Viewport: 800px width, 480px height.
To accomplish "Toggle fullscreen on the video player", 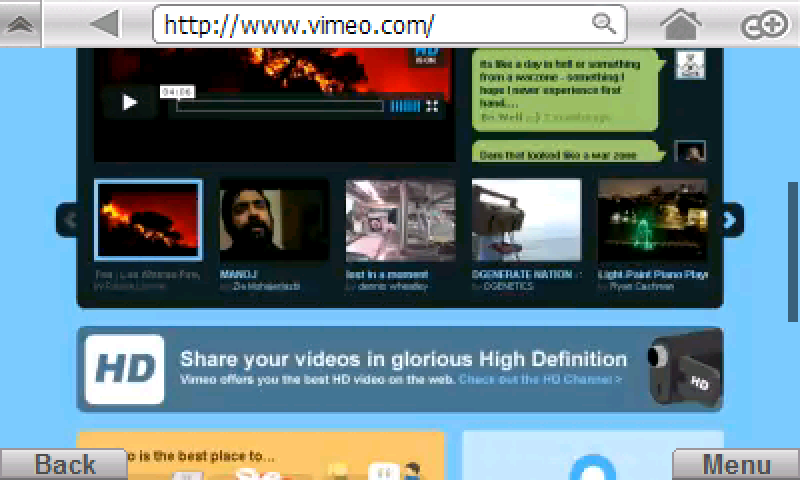I will coord(432,106).
